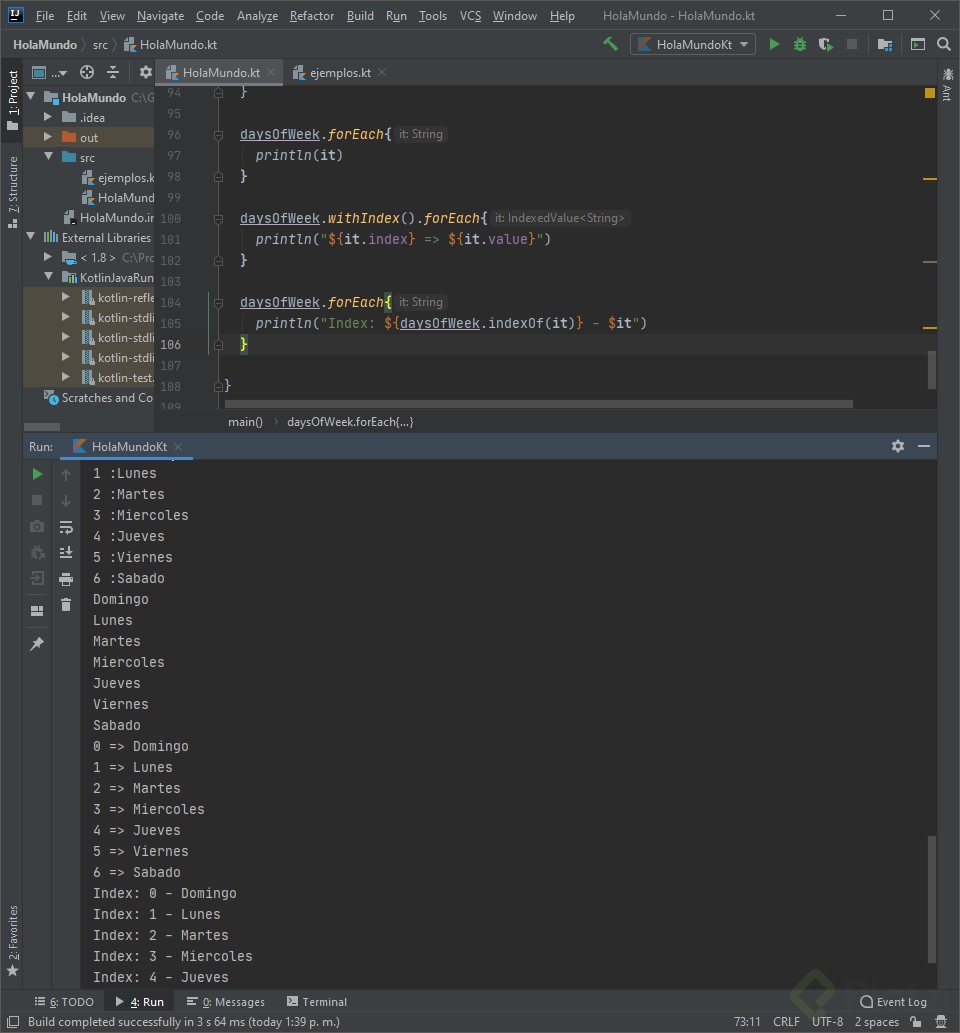Build the project with the hammer icon
The width and height of the screenshot is (960, 1033).
coord(610,44)
